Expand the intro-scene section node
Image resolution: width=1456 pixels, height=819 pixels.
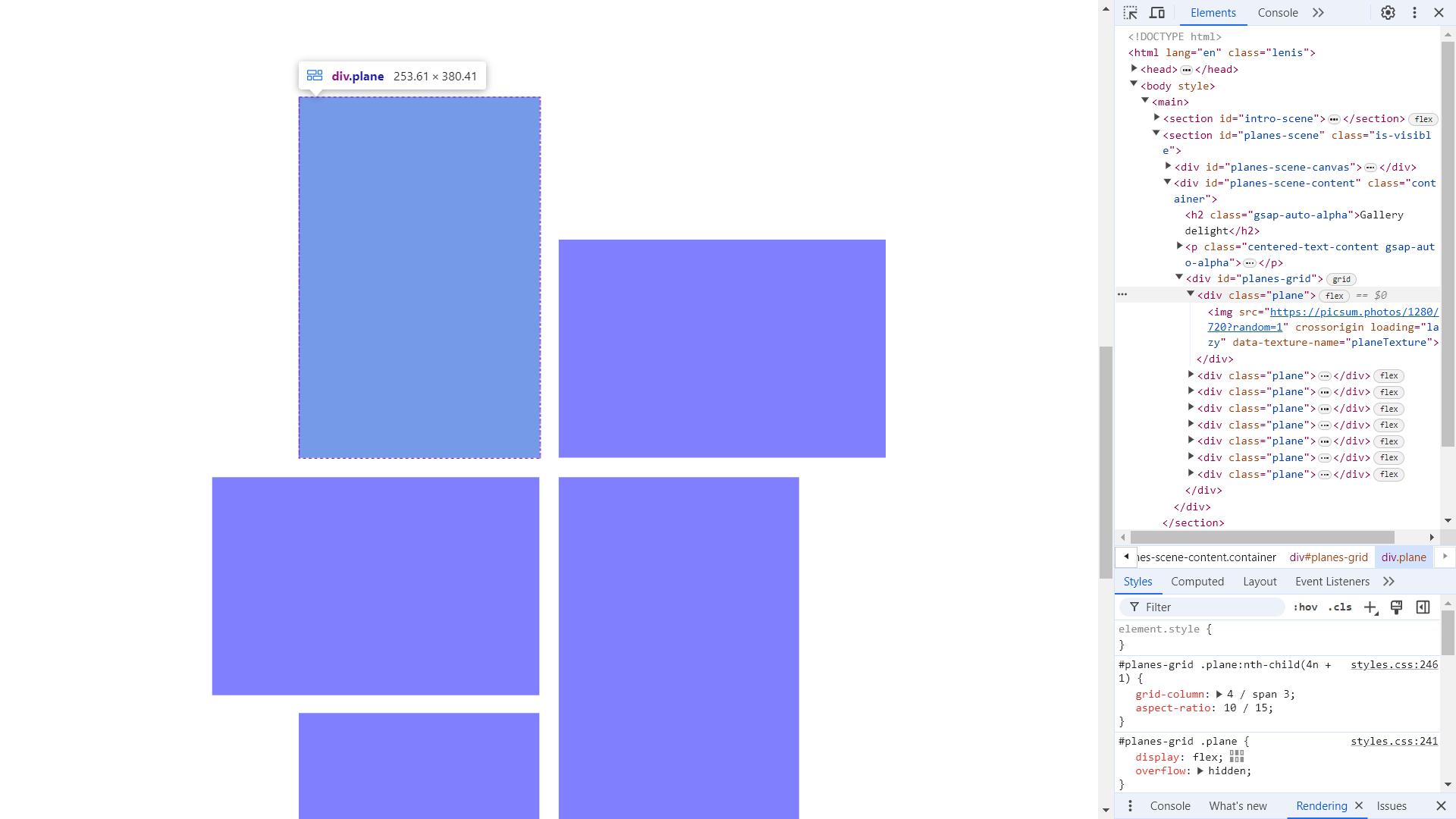(x=1157, y=118)
